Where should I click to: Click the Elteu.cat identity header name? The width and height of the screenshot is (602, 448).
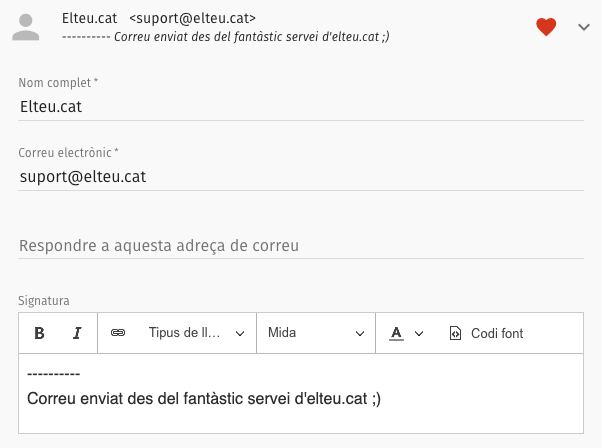coord(89,18)
